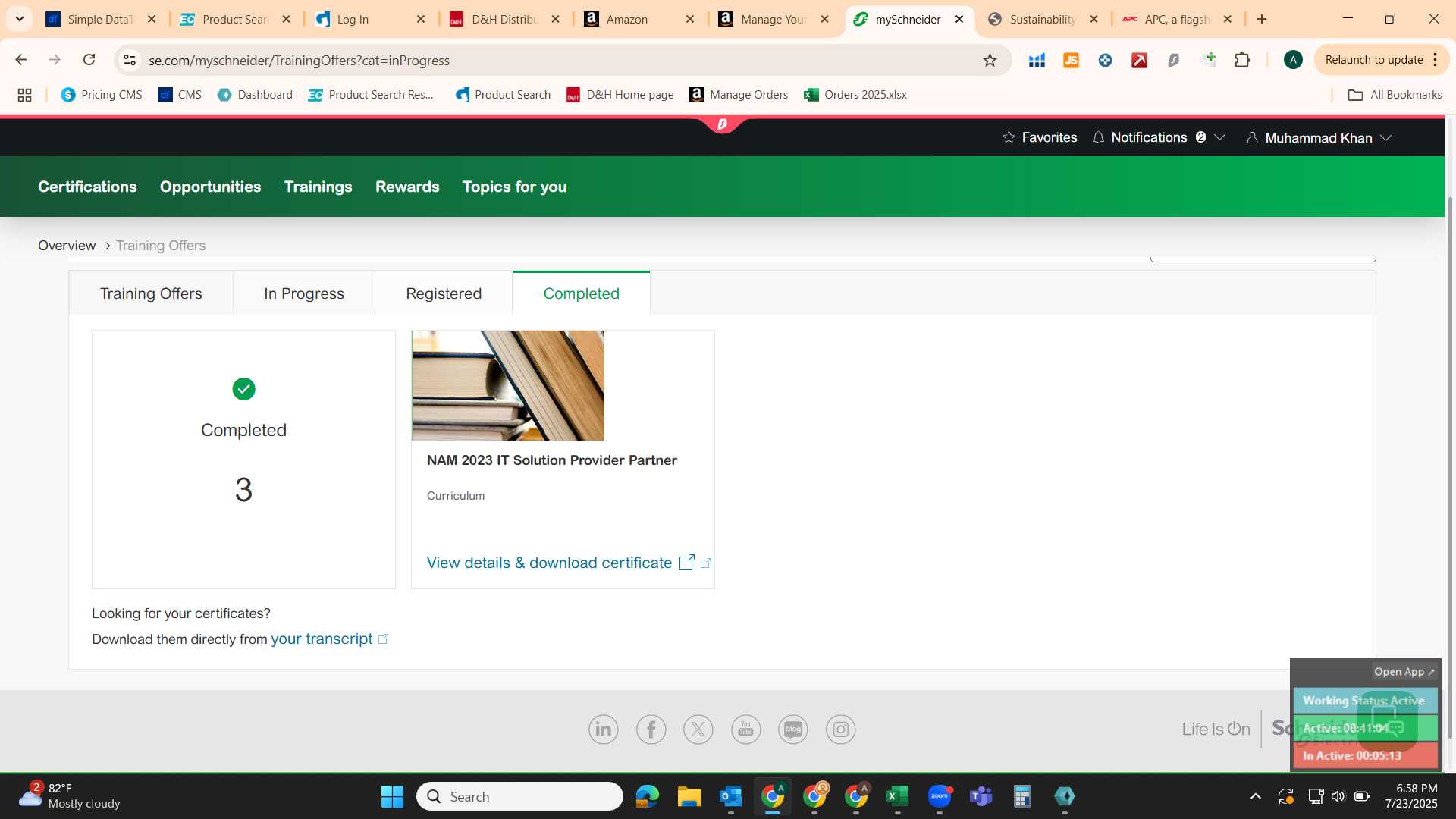This screenshot has height=819, width=1456.
Task: Open Facebook social icon in footer
Action: pos(651,730)
